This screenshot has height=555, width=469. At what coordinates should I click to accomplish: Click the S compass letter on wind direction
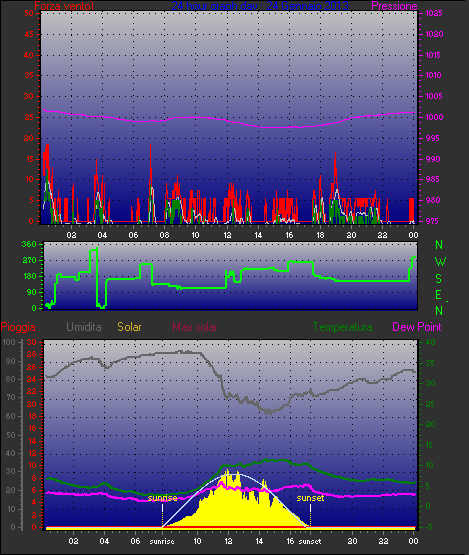(x=439, y=279)
